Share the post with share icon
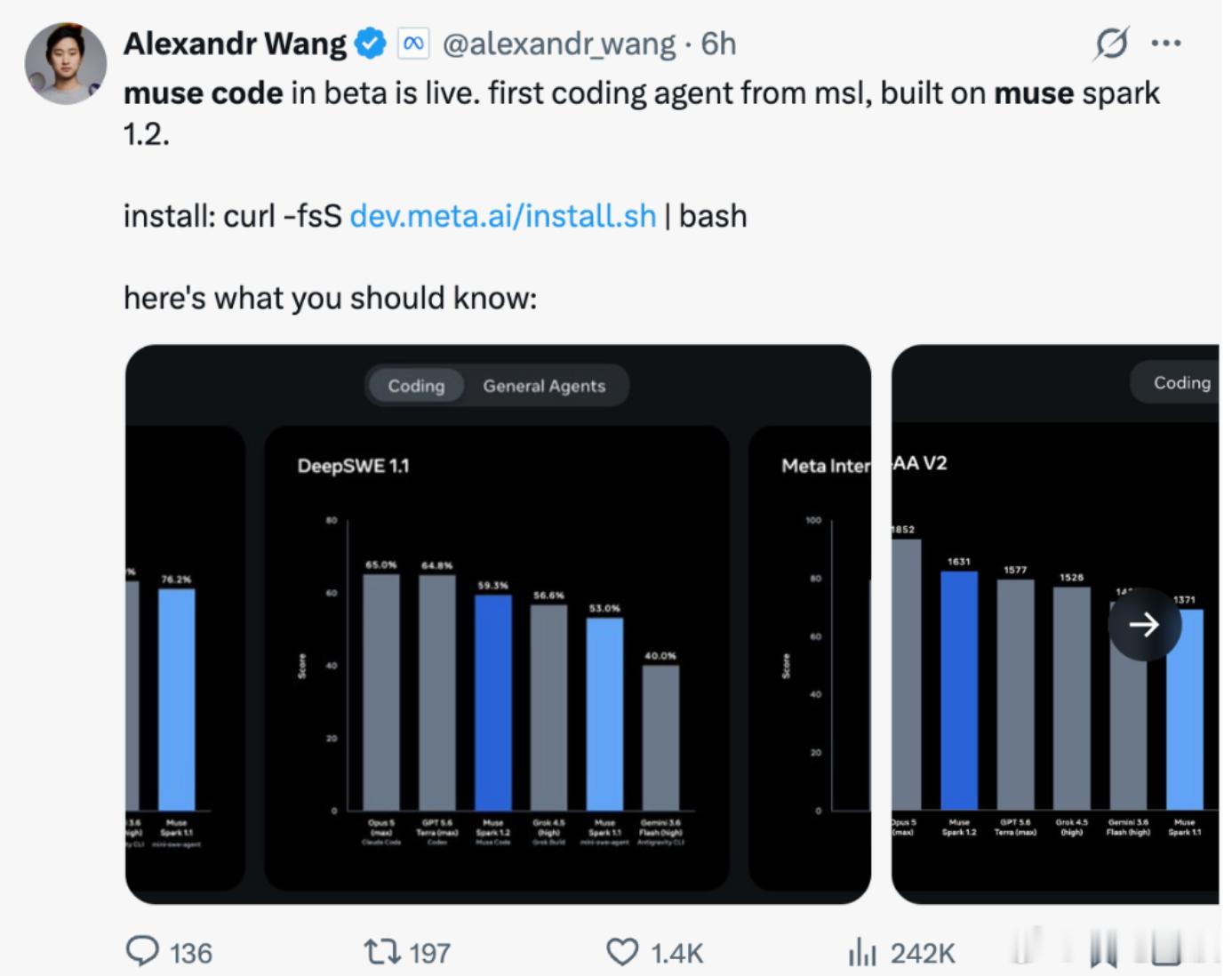This screenshot has width=1232, height=976. click(1167, 948)
